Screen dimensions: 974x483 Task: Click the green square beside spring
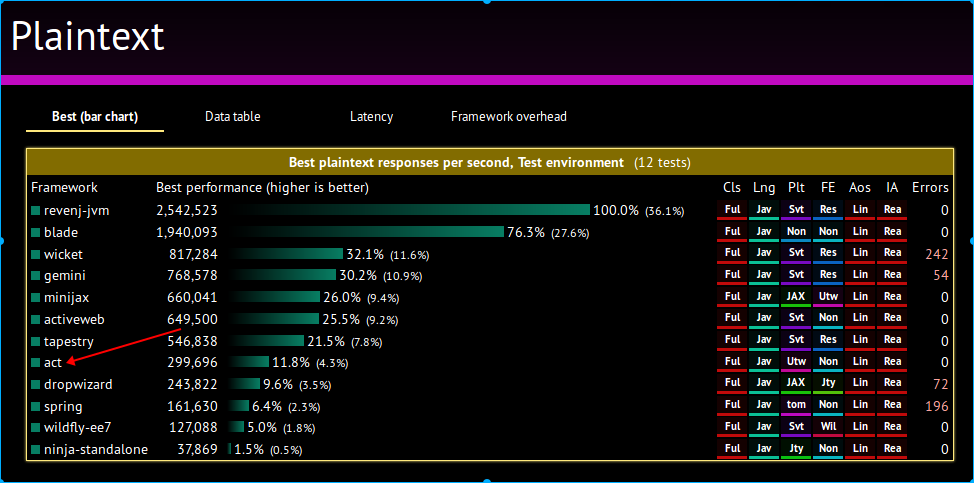click(x=35, y=407)
